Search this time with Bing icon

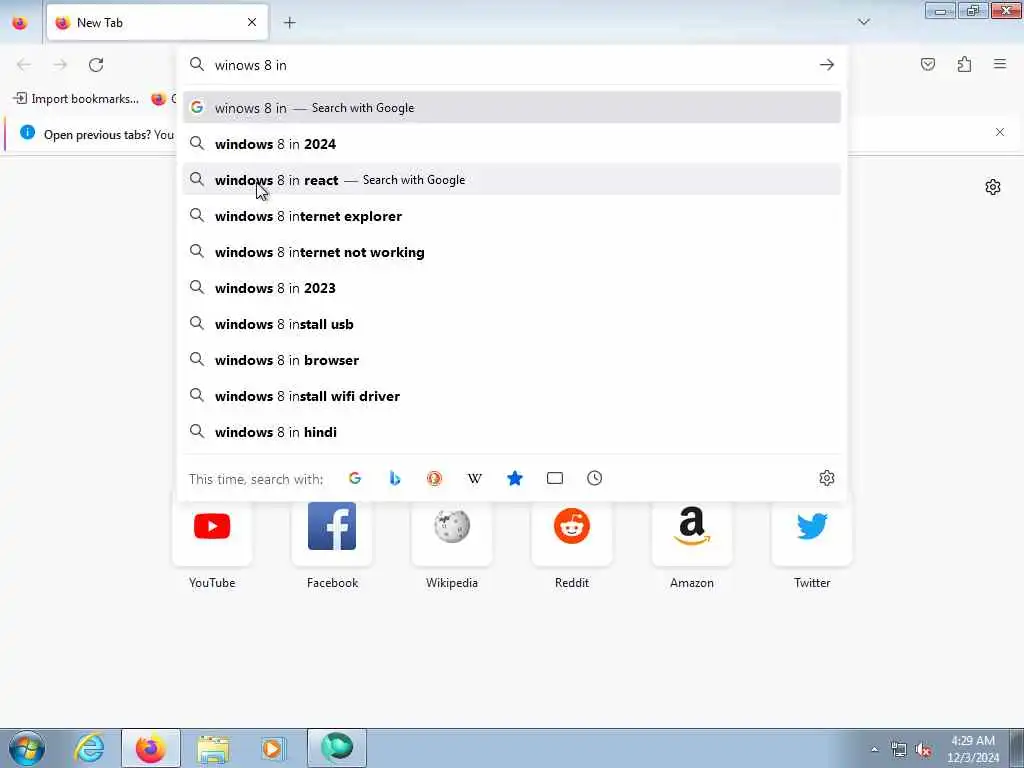tap(394, 478)
